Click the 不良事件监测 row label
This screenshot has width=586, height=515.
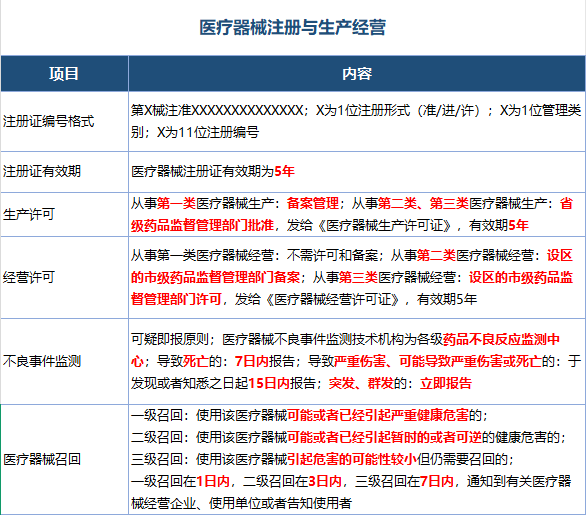42,361
